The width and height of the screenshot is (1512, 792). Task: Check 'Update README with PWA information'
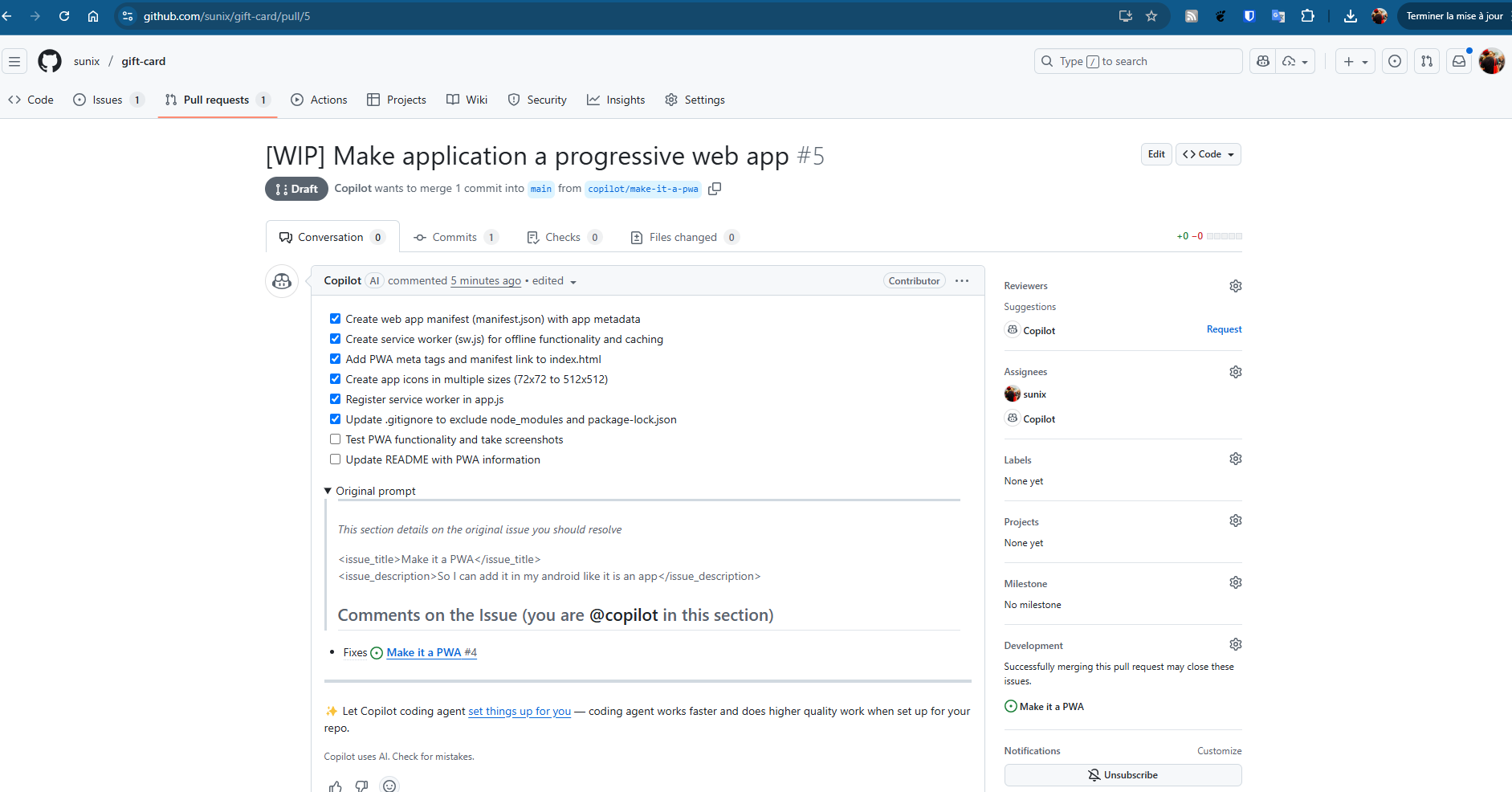(335, 459)
